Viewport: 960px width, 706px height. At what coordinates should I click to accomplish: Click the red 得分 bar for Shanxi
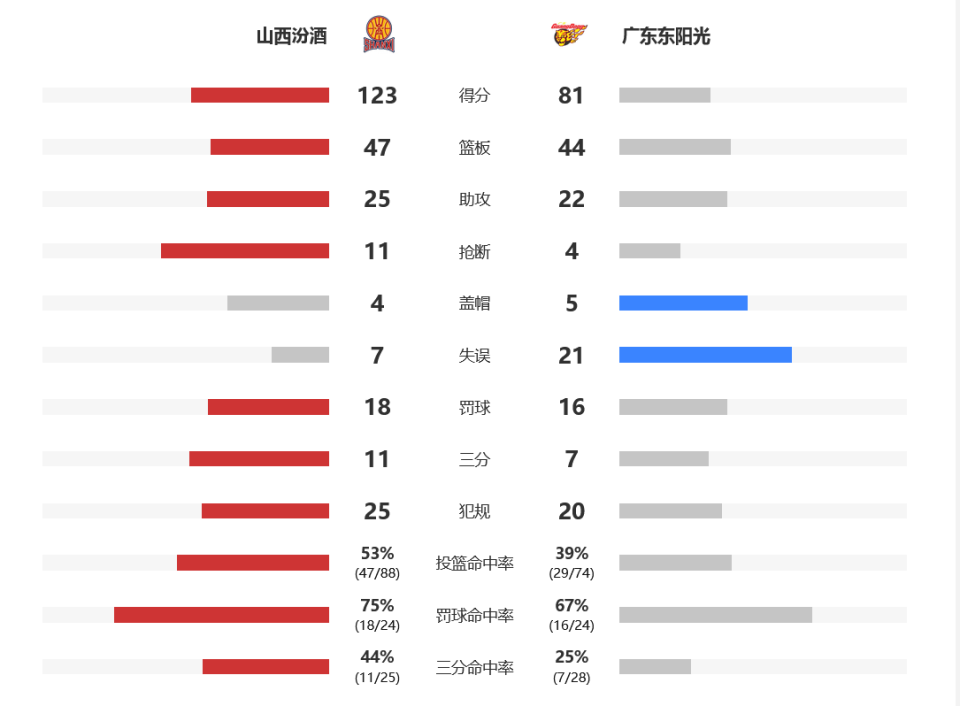point(260,95)
